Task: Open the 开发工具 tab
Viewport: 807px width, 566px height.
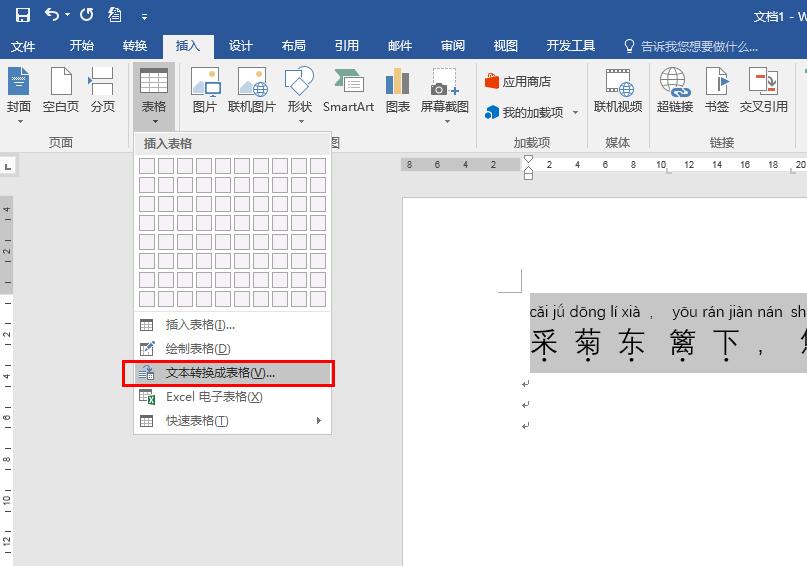Action: point(570,46)
